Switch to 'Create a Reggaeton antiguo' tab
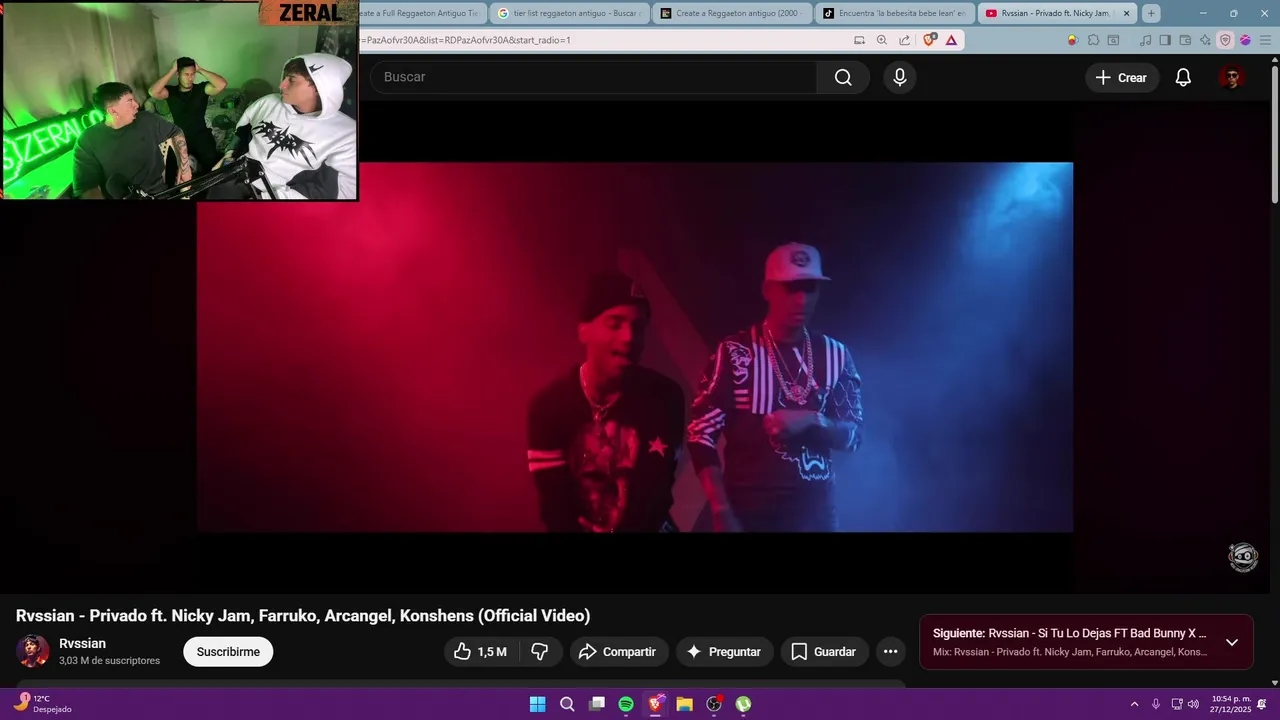The image size is (1280, 720). click(x=733, y=13)
